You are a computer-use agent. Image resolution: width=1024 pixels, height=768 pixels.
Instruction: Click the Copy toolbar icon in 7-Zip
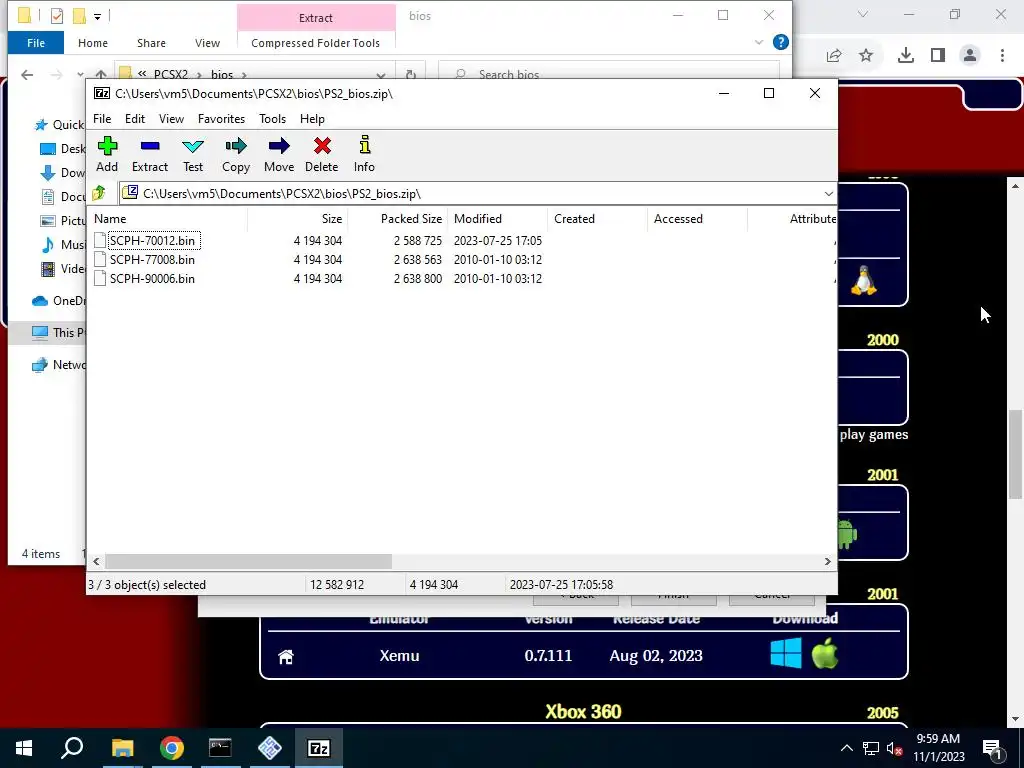236,155
